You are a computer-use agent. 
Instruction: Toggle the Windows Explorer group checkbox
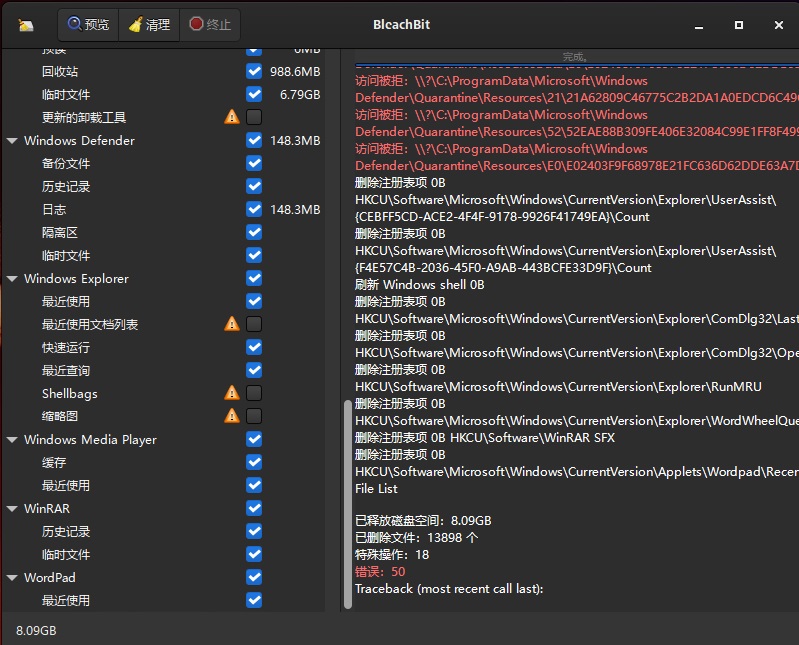pos(254,278)
